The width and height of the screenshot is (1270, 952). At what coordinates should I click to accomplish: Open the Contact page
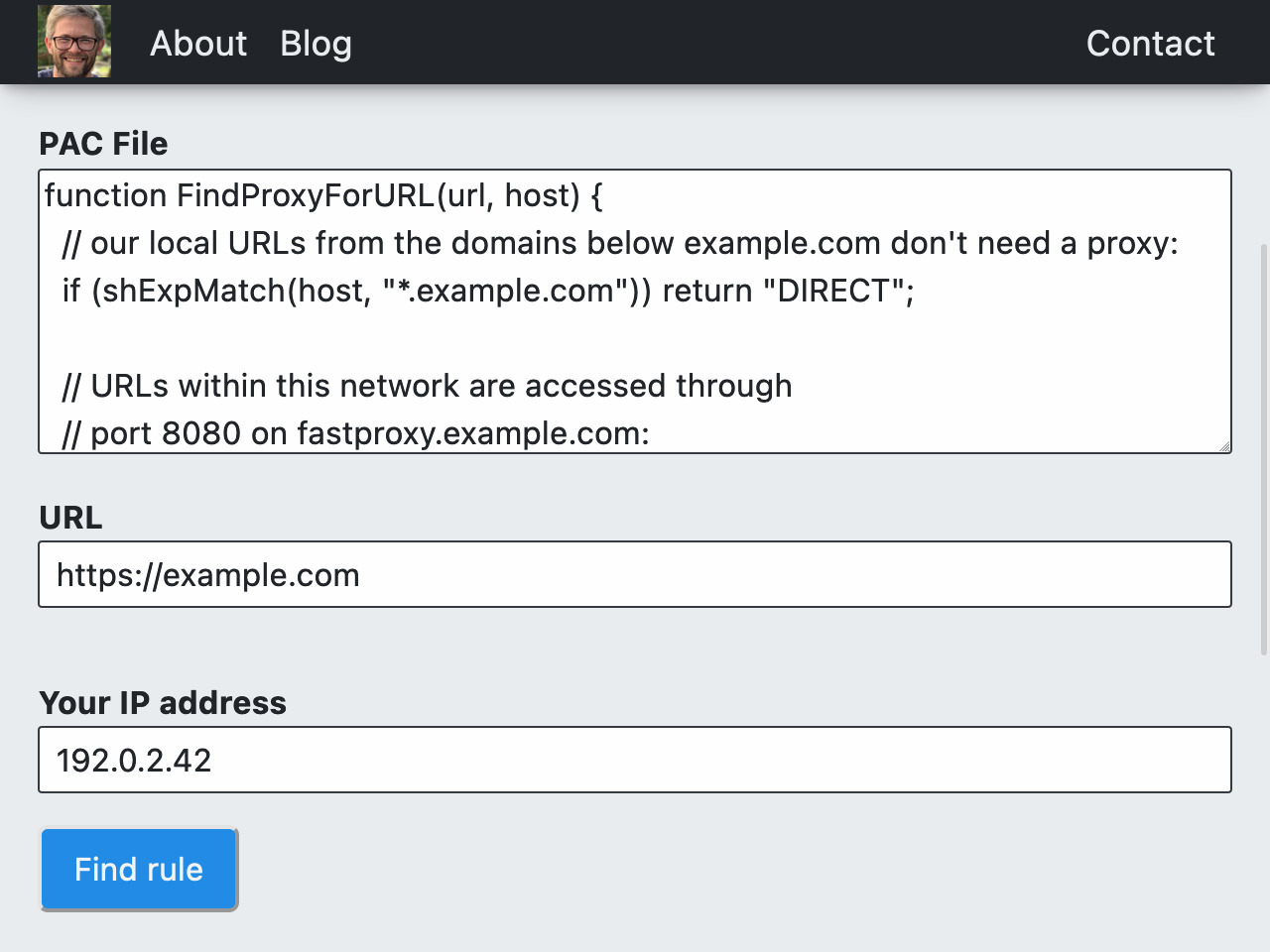(x=1150, y=44)
